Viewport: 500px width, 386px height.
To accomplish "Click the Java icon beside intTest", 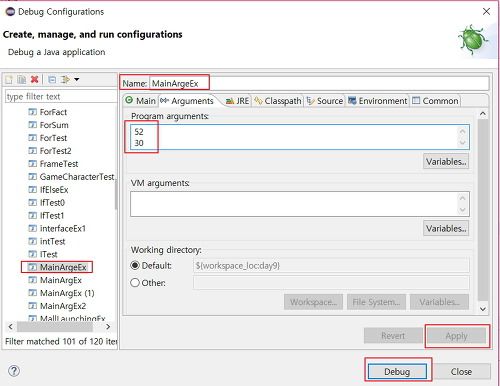I will pos(32,241).
